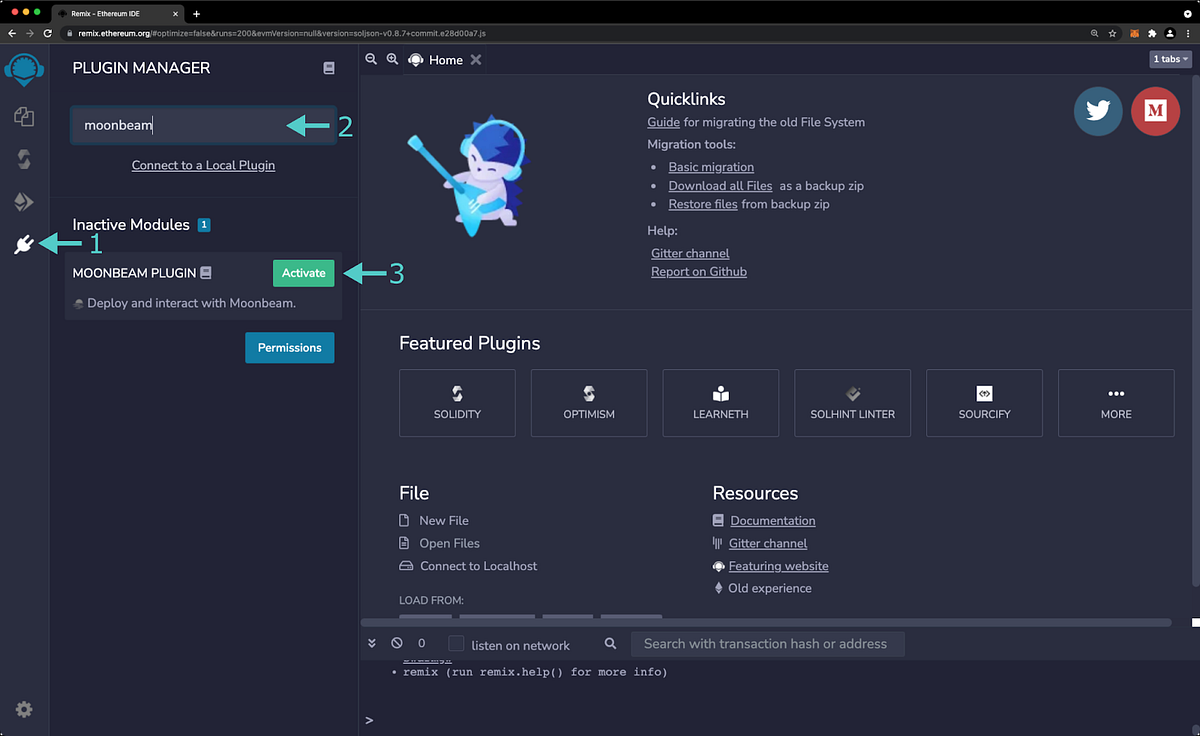
Task: Click the terminal search magnifier icon
Action: pyautogui.click(x=610, y=643)
